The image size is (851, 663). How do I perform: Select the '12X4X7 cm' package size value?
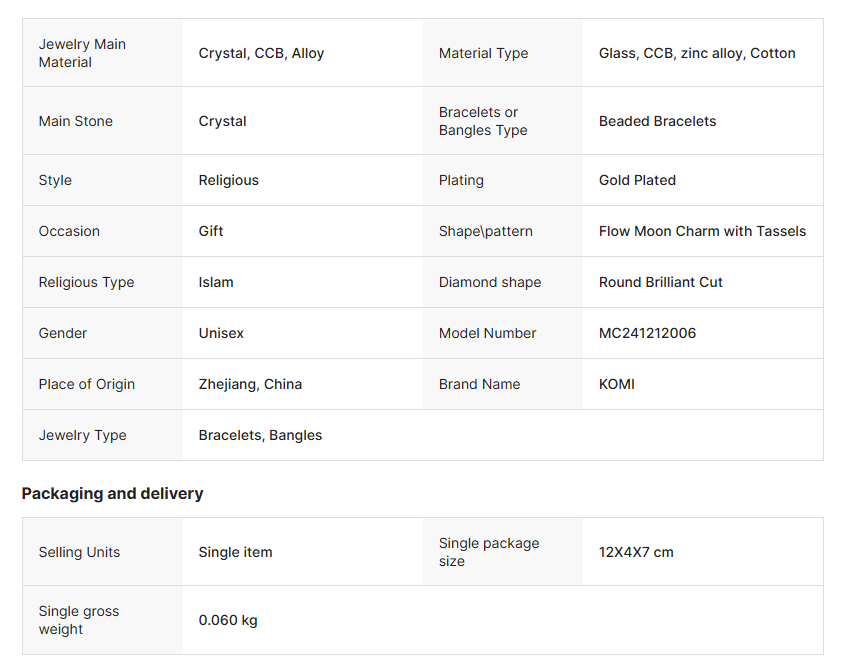point(636,552)
